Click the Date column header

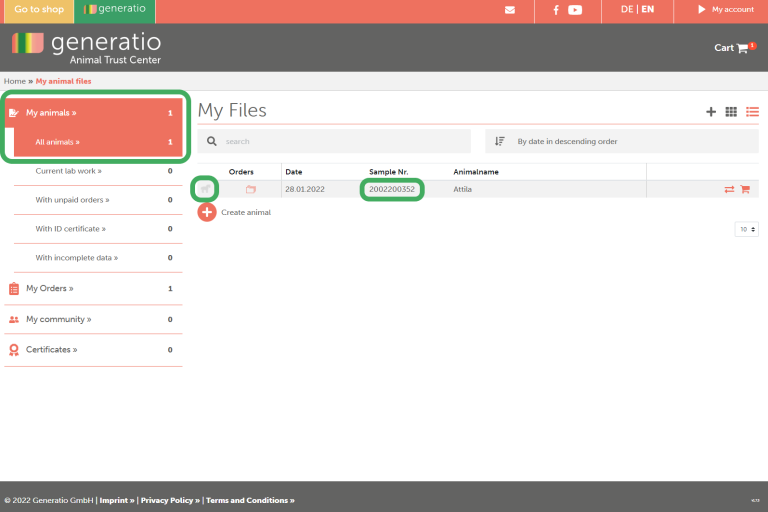(x=294, y=172)
